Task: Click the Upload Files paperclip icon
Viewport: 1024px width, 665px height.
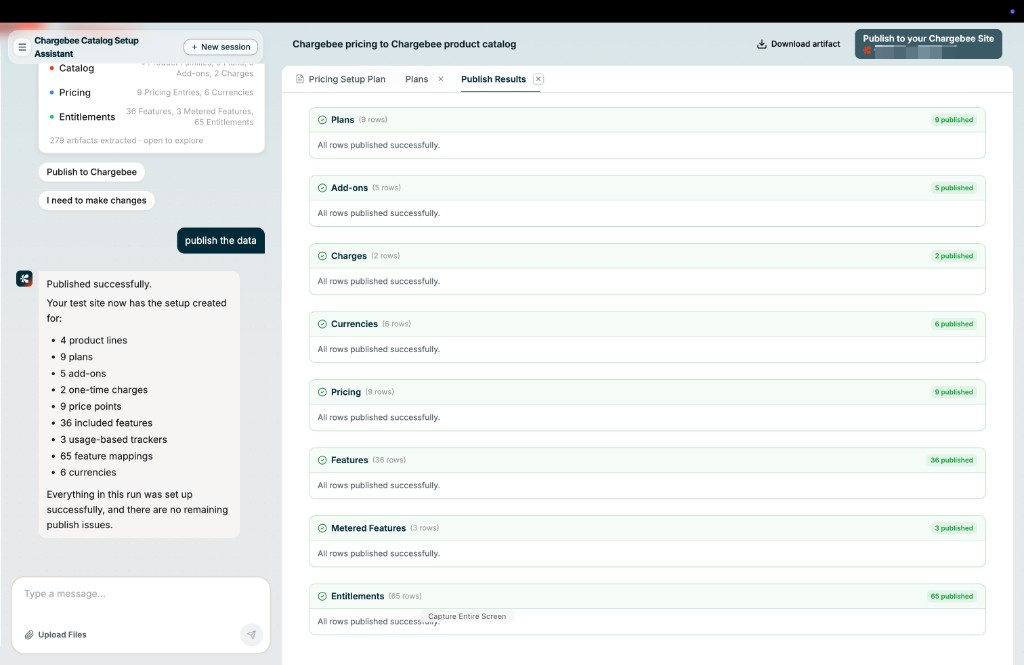Action: [29, 634]
